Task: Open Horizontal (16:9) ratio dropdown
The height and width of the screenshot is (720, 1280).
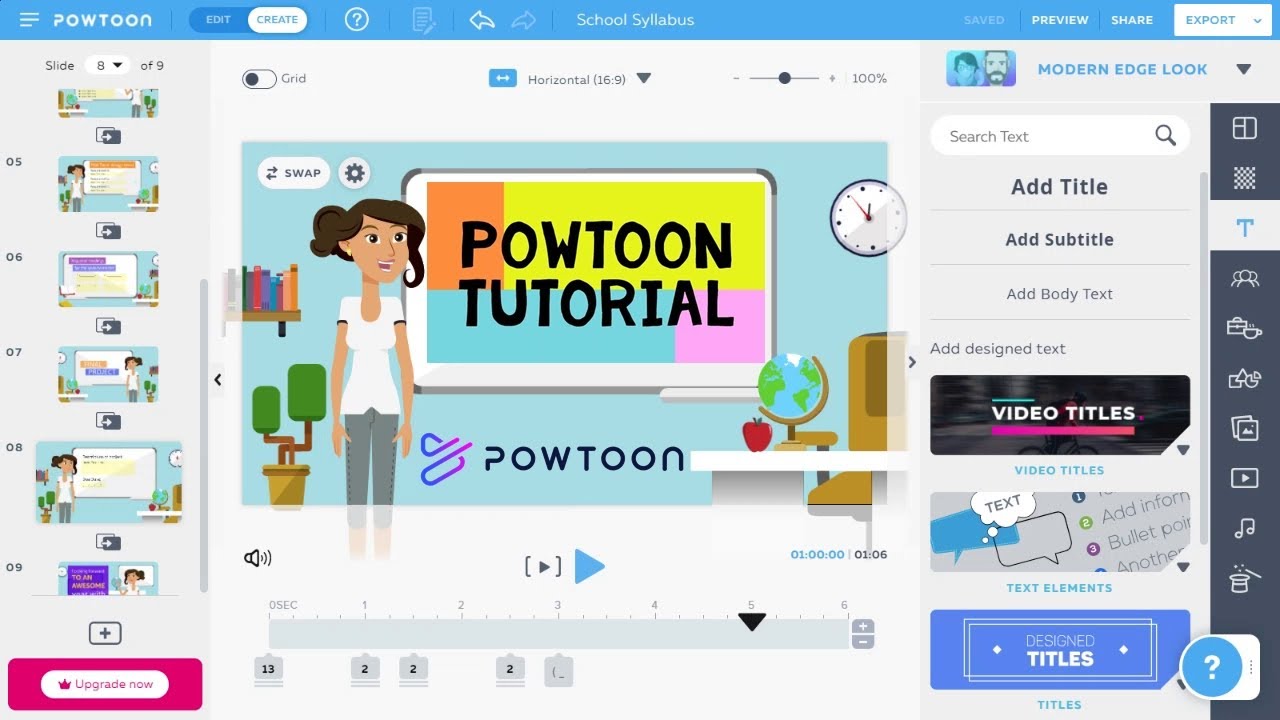Action: point(644,78)
